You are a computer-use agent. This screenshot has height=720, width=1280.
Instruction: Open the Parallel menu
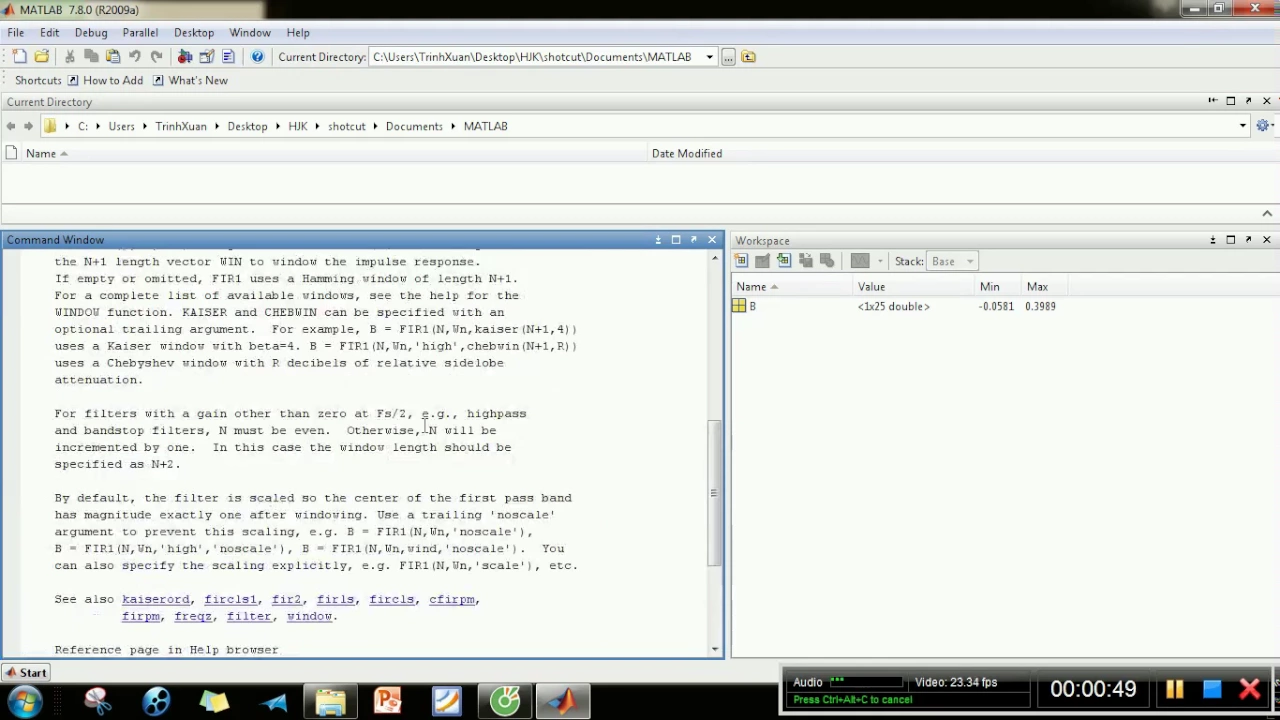click(x=140, y=32)
